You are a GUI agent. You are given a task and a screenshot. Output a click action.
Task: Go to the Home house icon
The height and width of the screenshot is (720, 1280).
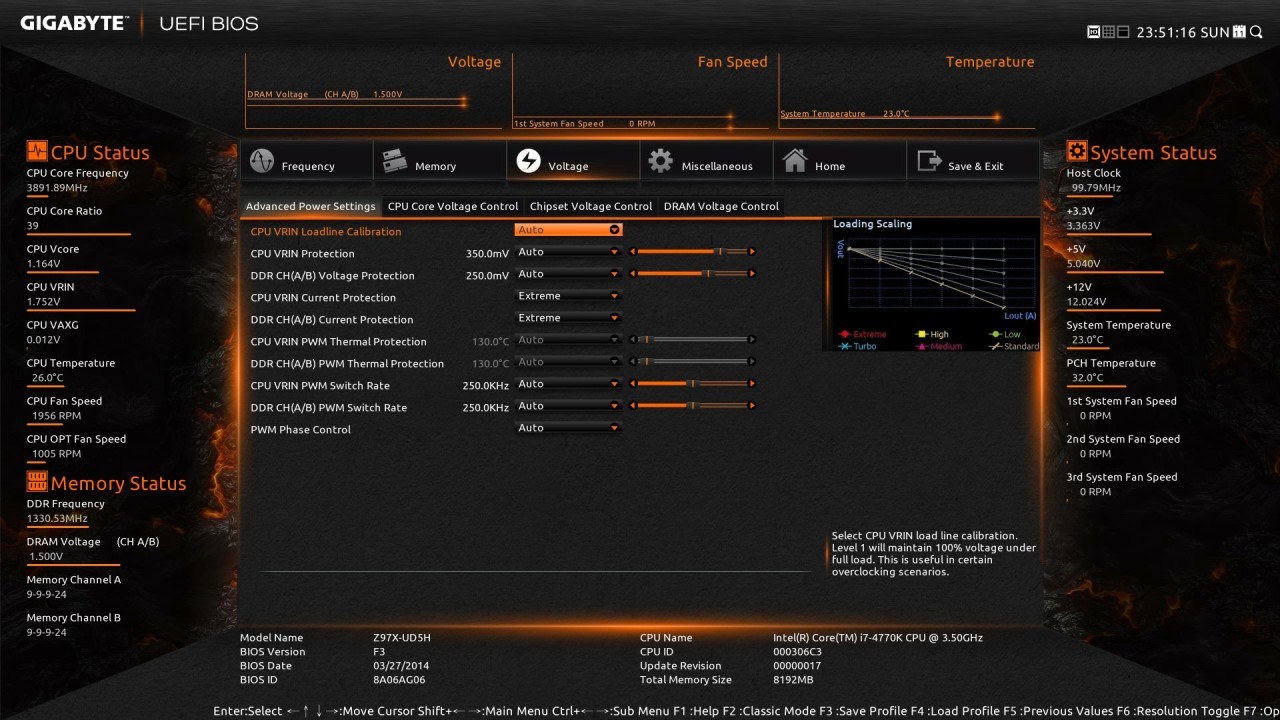(795, 161)
